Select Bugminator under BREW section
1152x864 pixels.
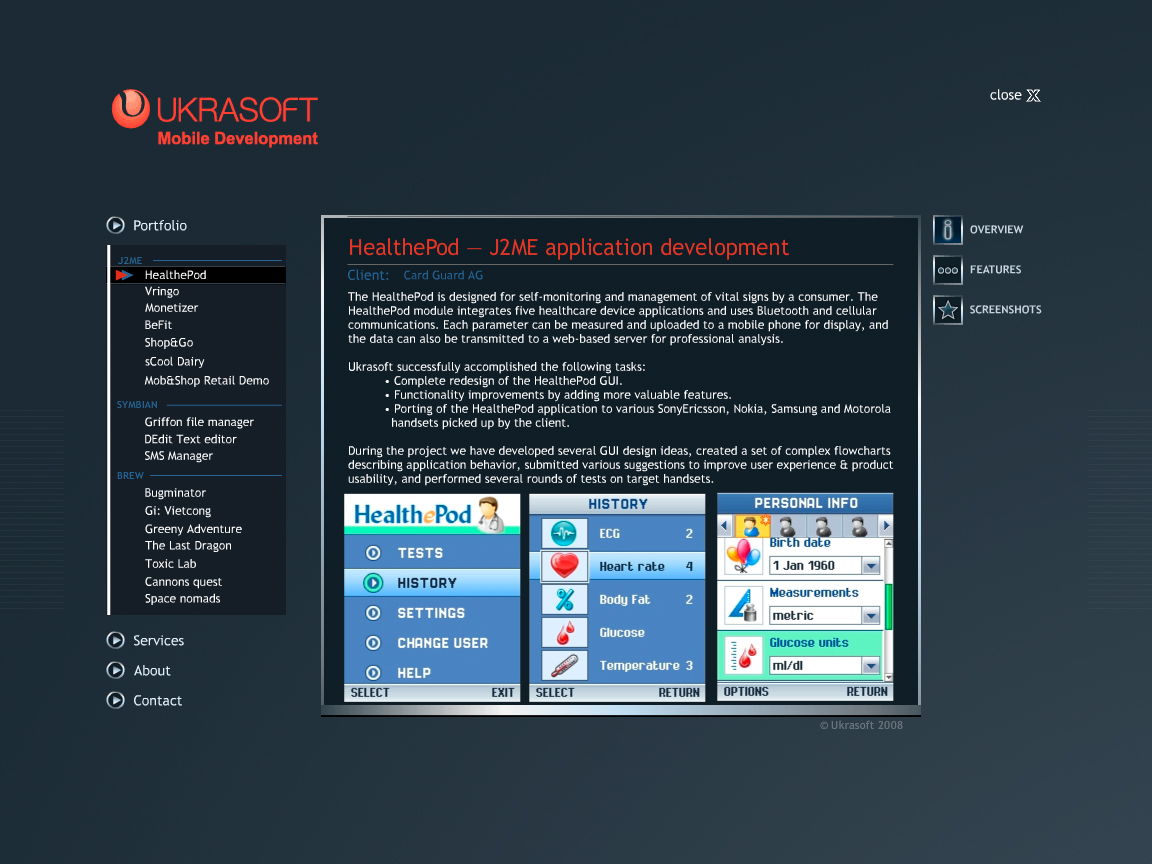175,493
